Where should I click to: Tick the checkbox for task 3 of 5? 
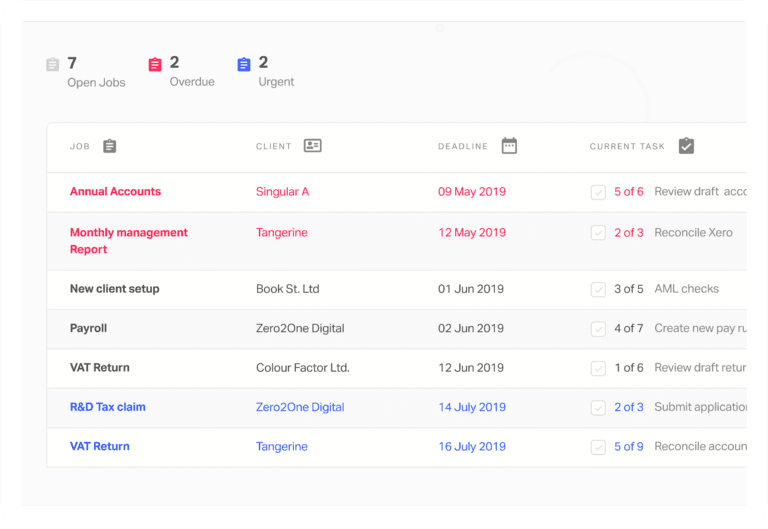coord(598,289)
